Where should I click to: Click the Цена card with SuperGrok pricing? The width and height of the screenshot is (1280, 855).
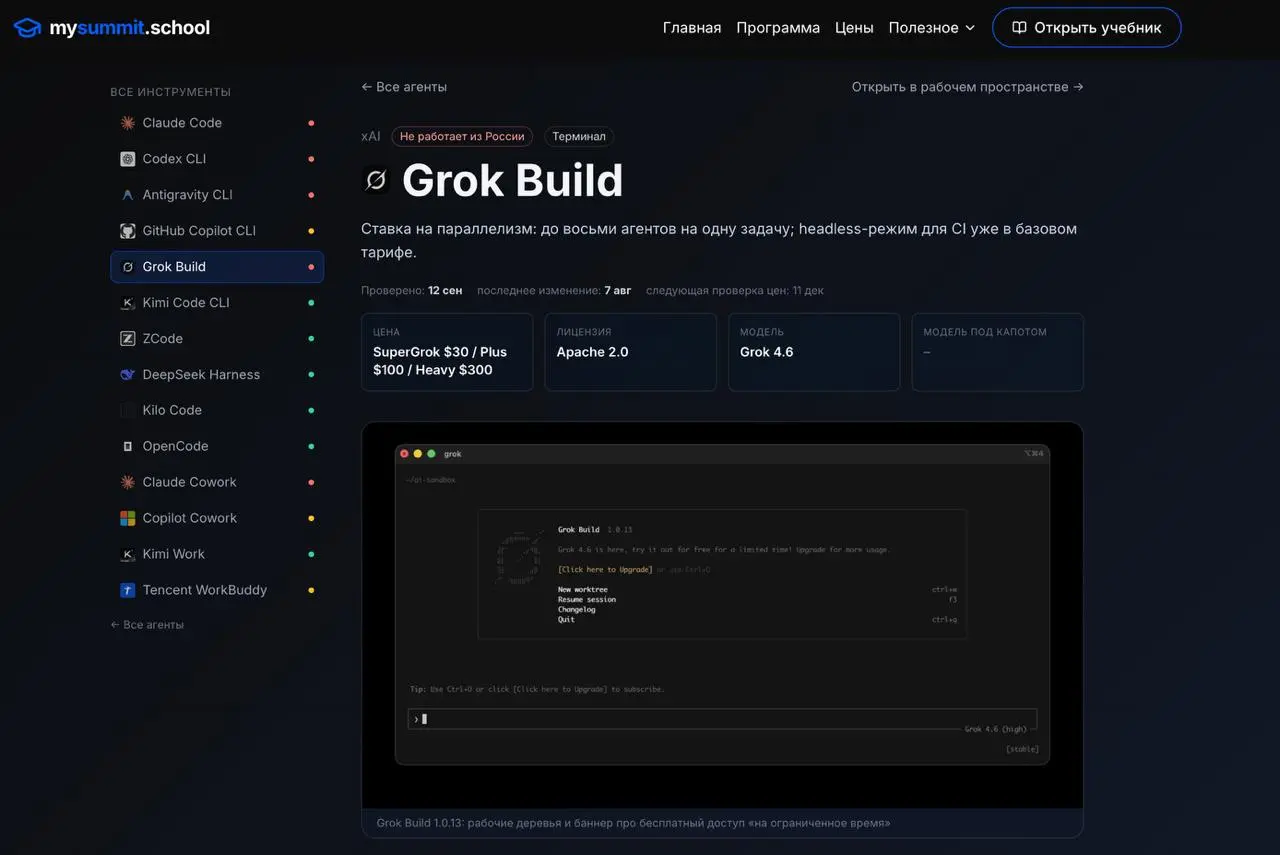(447, 352)
